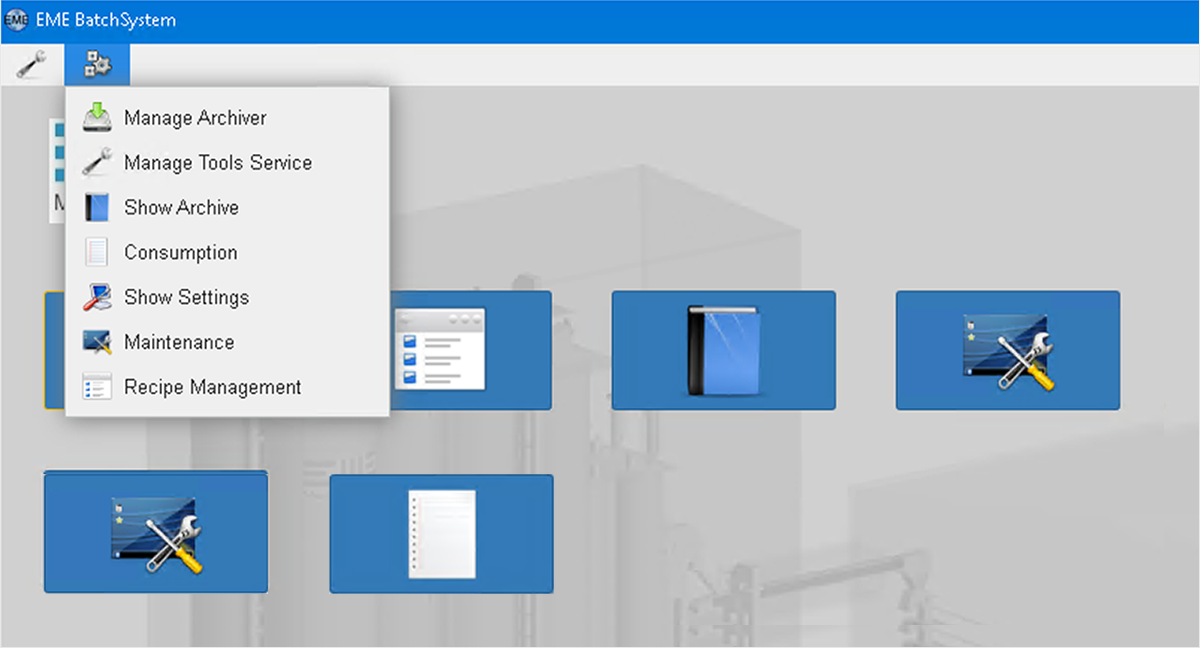Open Recipe Management menu entry
This screenshot has width=1200, height=648.
click(227, 387)
